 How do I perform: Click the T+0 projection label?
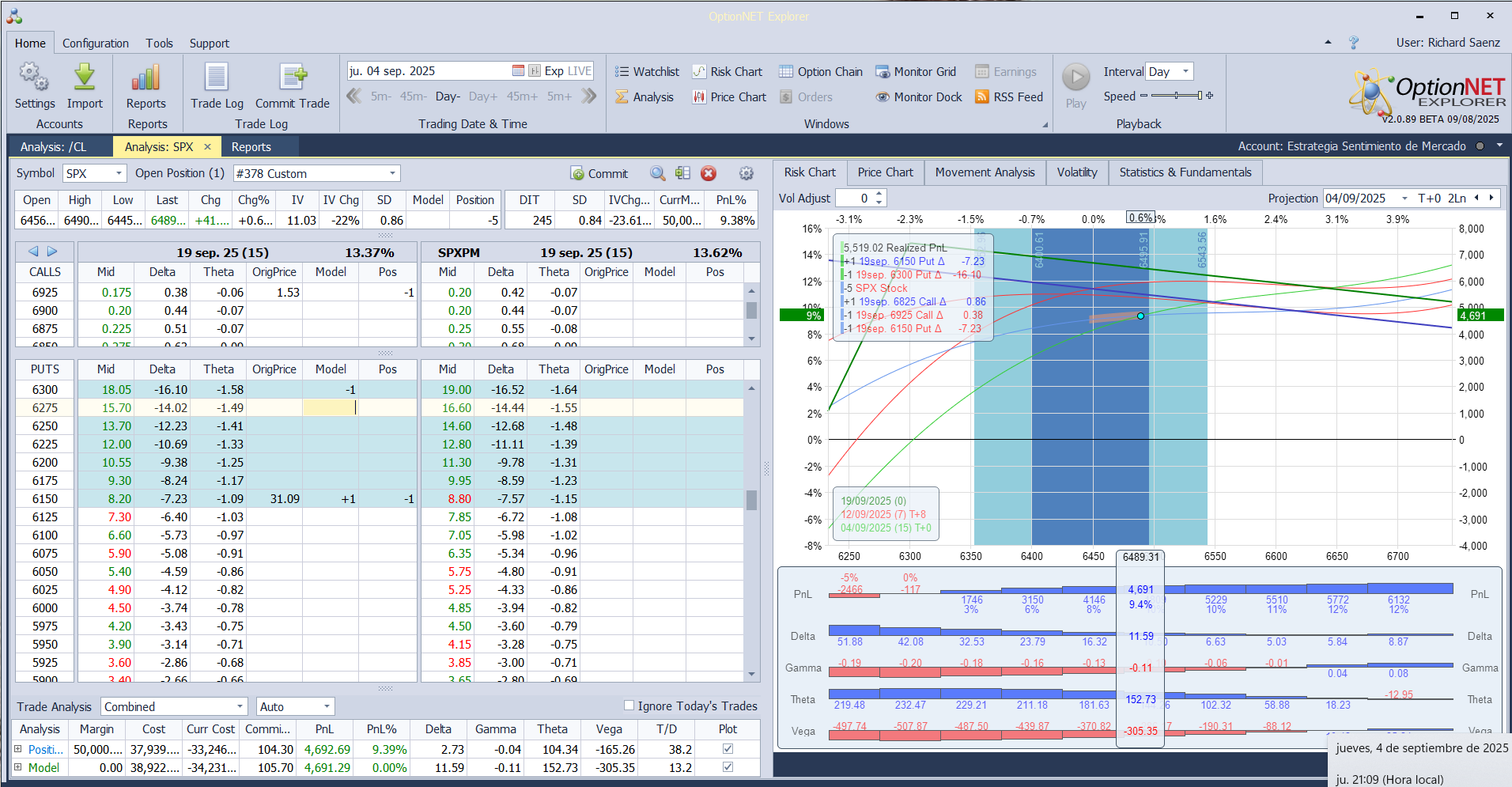(1429, 199)
